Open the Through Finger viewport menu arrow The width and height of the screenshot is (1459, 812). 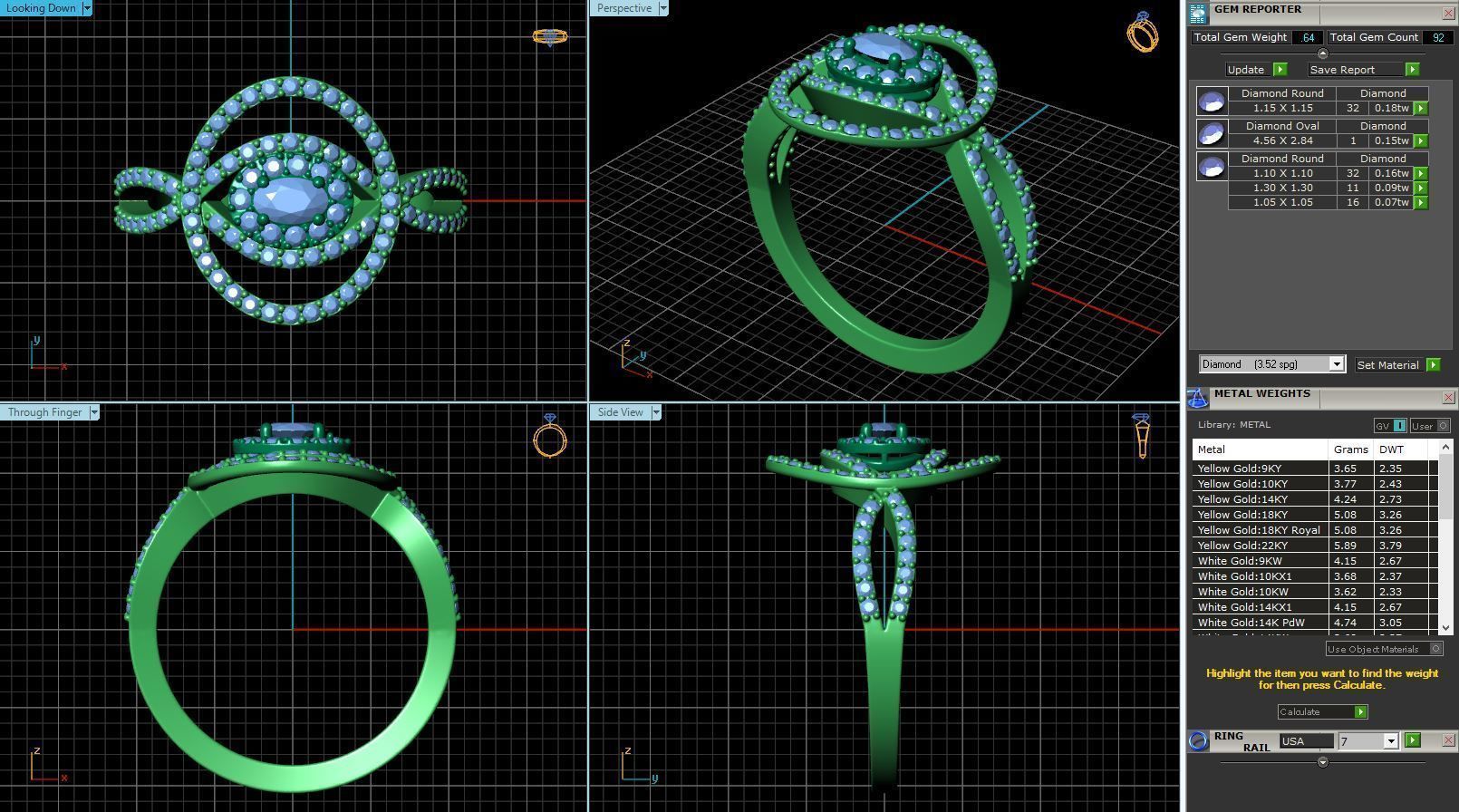[x=93, y=412]
